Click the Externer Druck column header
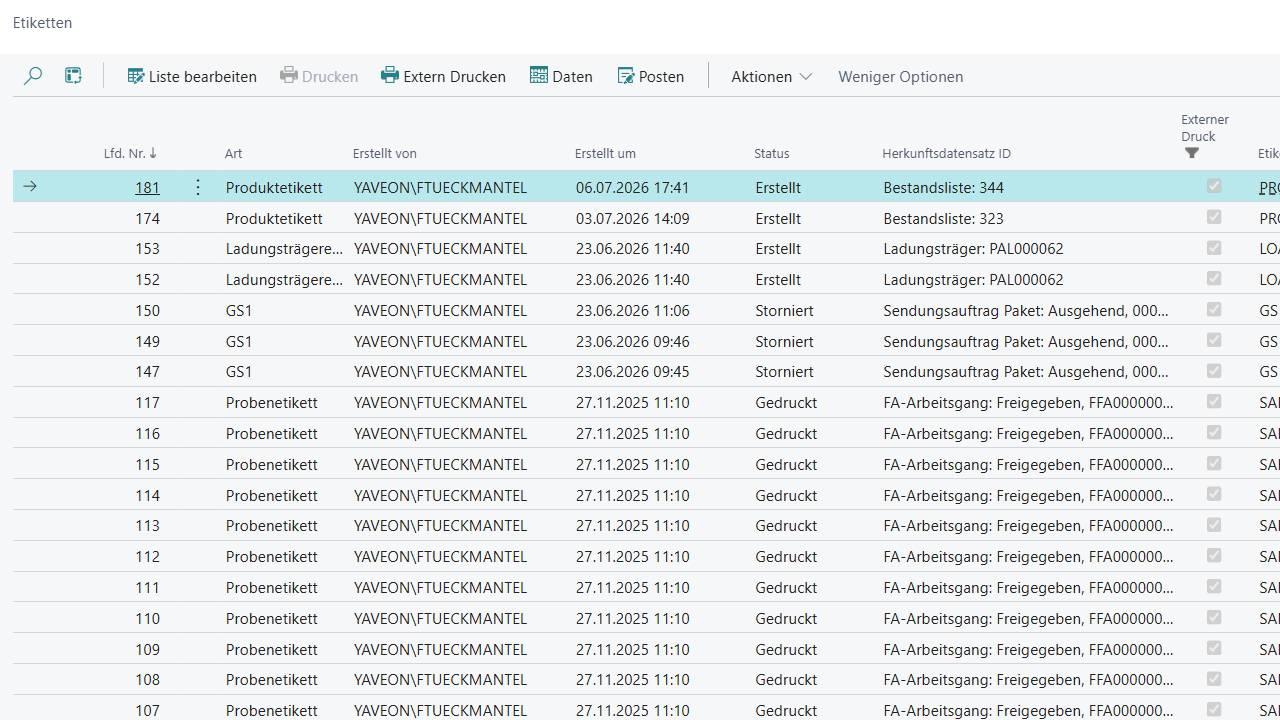The height and width of the screenshot is (720, 1280). click(x=1205, y=127)
